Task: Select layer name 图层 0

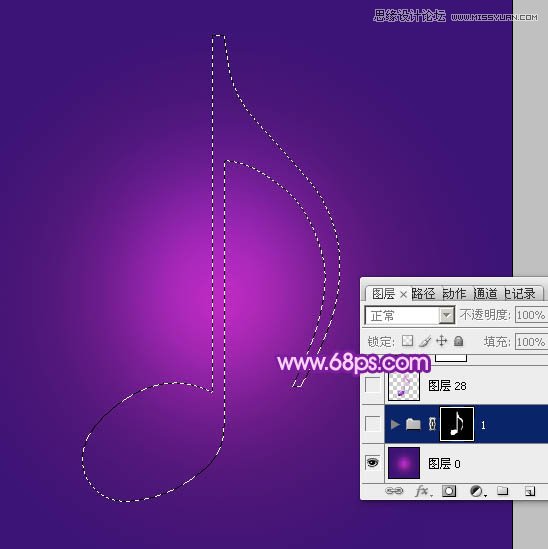Action: (444, 464)
